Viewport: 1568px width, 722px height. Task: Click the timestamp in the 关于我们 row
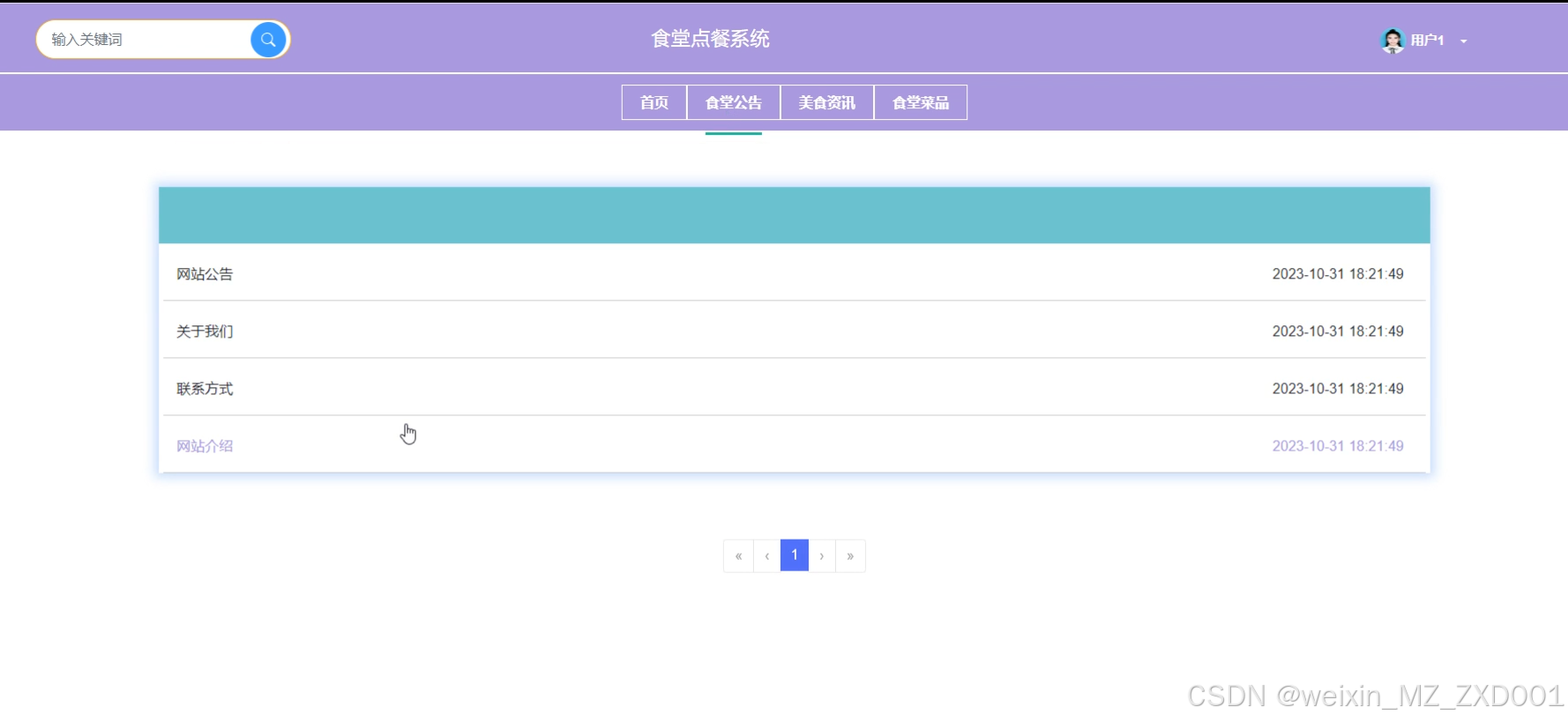tap(1338, 331)
